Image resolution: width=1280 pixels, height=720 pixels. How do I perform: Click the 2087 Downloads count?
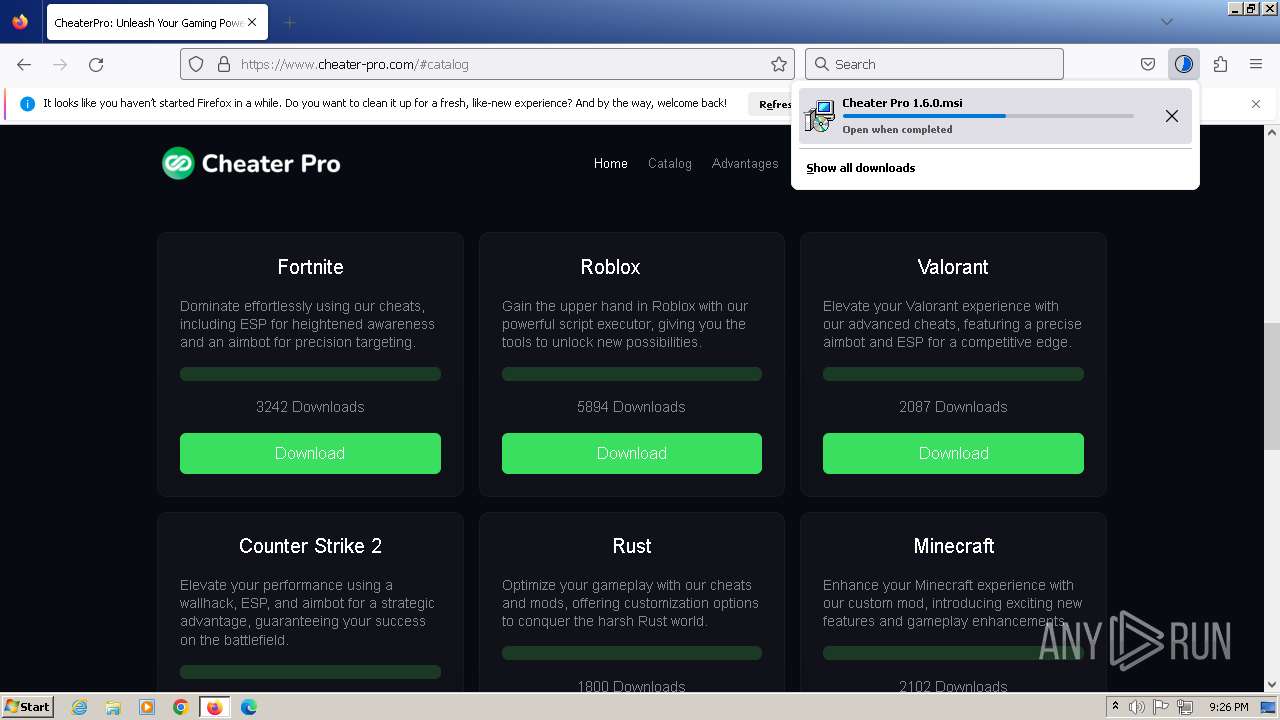tap(953, 407)
